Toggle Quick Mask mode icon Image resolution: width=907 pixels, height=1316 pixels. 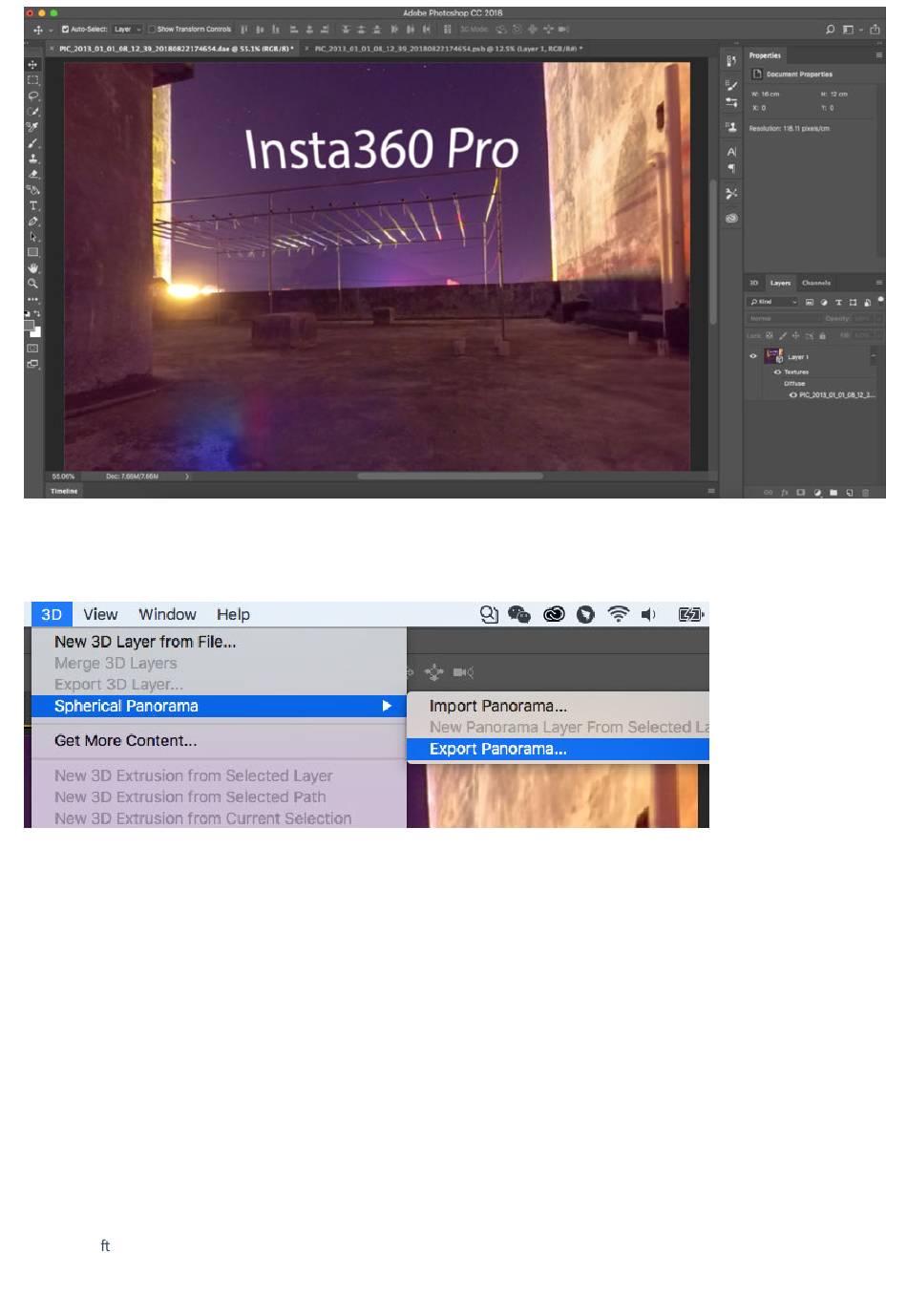(33, 348)
